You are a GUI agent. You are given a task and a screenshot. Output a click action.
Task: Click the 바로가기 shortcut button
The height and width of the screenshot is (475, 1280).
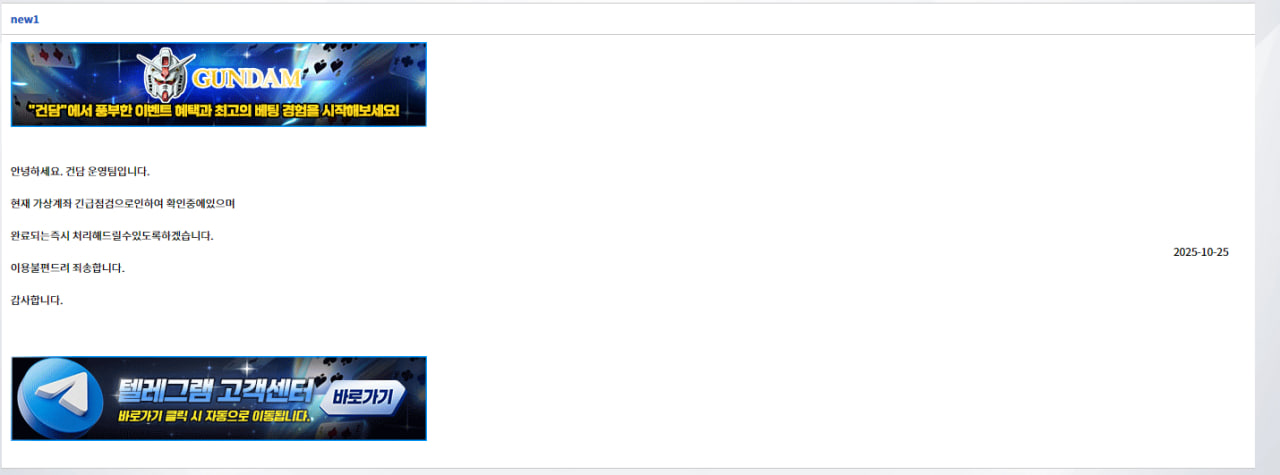point(362,397)
